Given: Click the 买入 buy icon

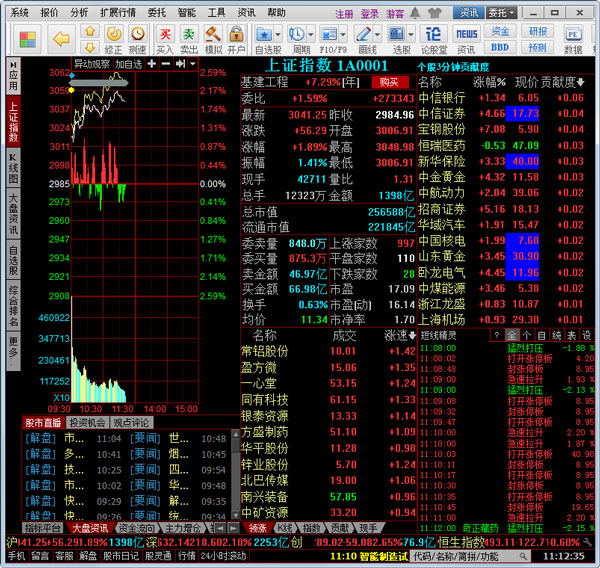Looking at the screenshot, I should click(165, 34).
